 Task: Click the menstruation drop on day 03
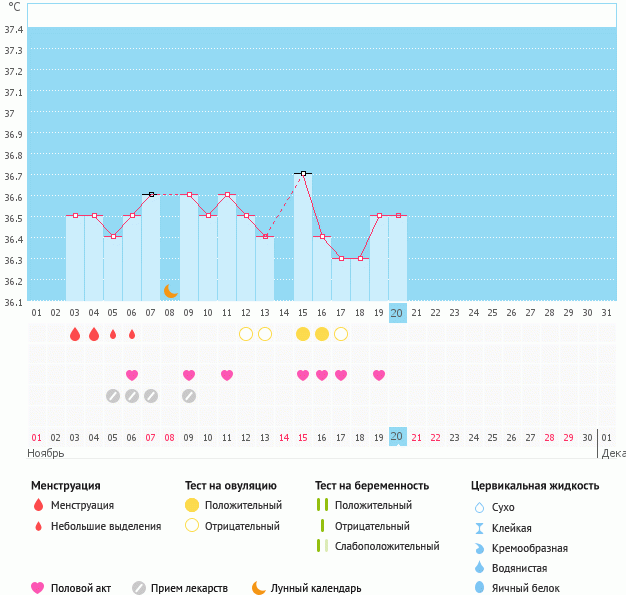[75, 334]
